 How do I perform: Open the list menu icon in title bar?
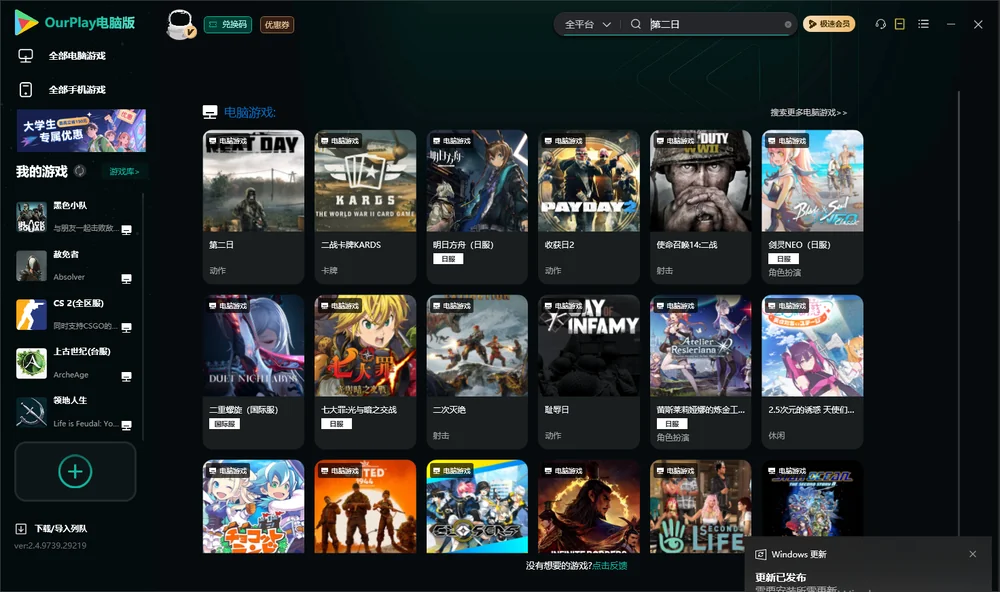(x=923, y=24)
